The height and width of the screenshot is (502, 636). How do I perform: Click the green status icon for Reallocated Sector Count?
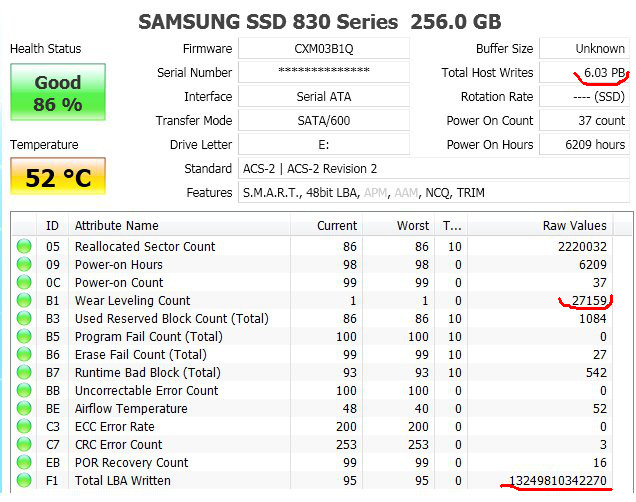pyautogui.click(x=24, y=247)
